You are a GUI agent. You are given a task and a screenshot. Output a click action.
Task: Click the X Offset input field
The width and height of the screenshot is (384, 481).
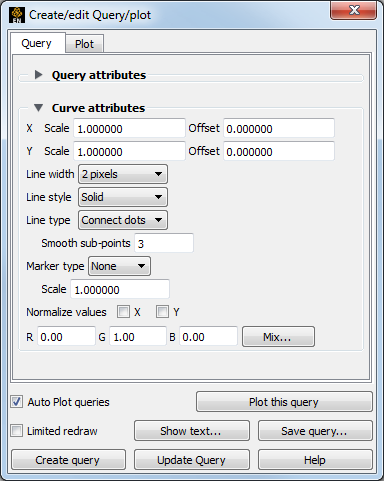point(279,128)
